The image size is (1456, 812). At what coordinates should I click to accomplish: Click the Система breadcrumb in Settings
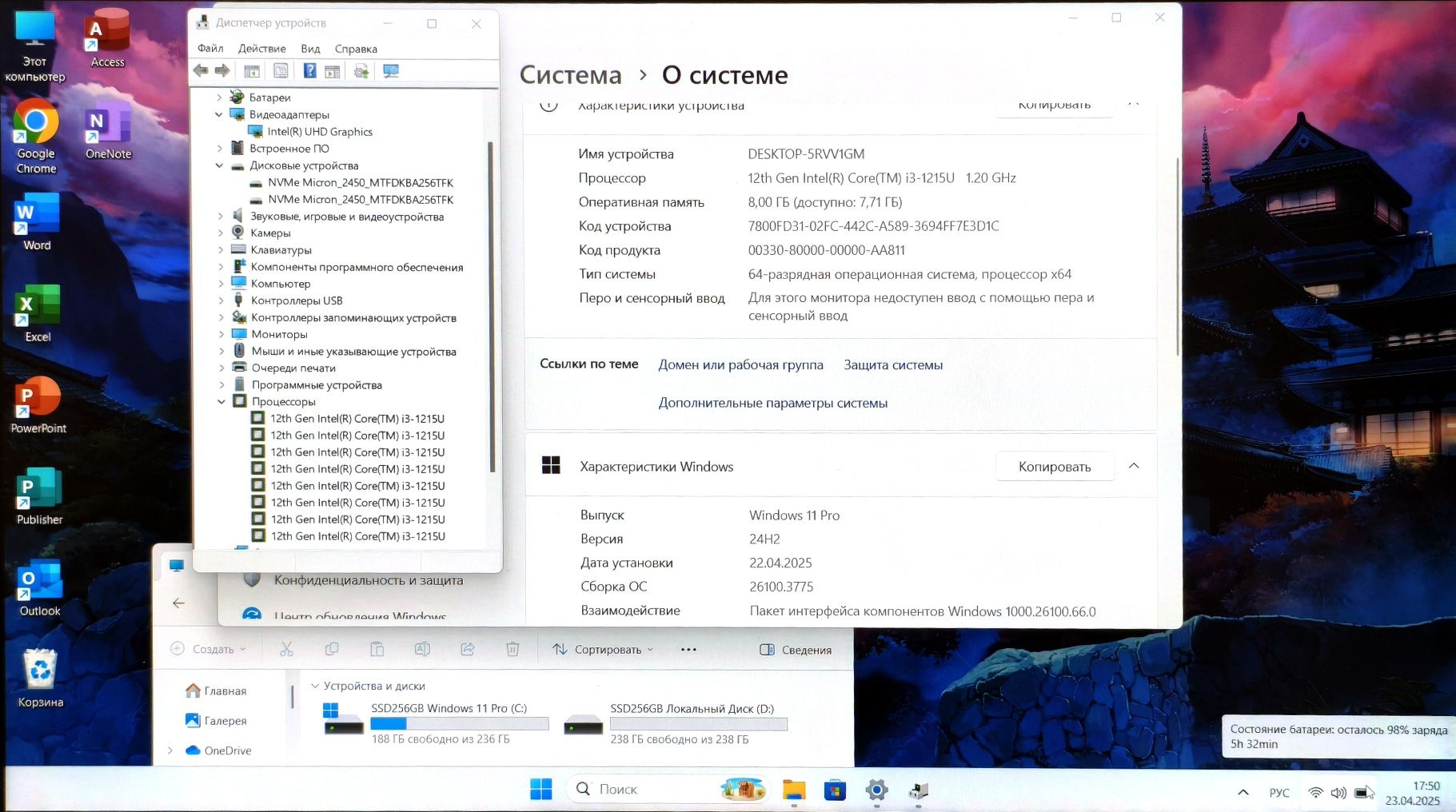coord(570,74)
